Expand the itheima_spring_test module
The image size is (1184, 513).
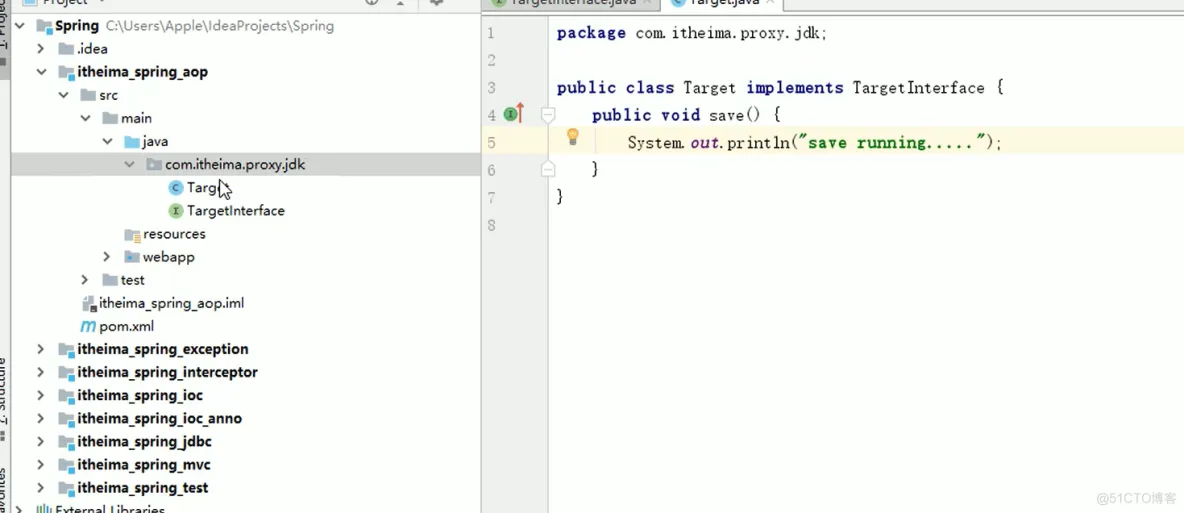[41, 488]
